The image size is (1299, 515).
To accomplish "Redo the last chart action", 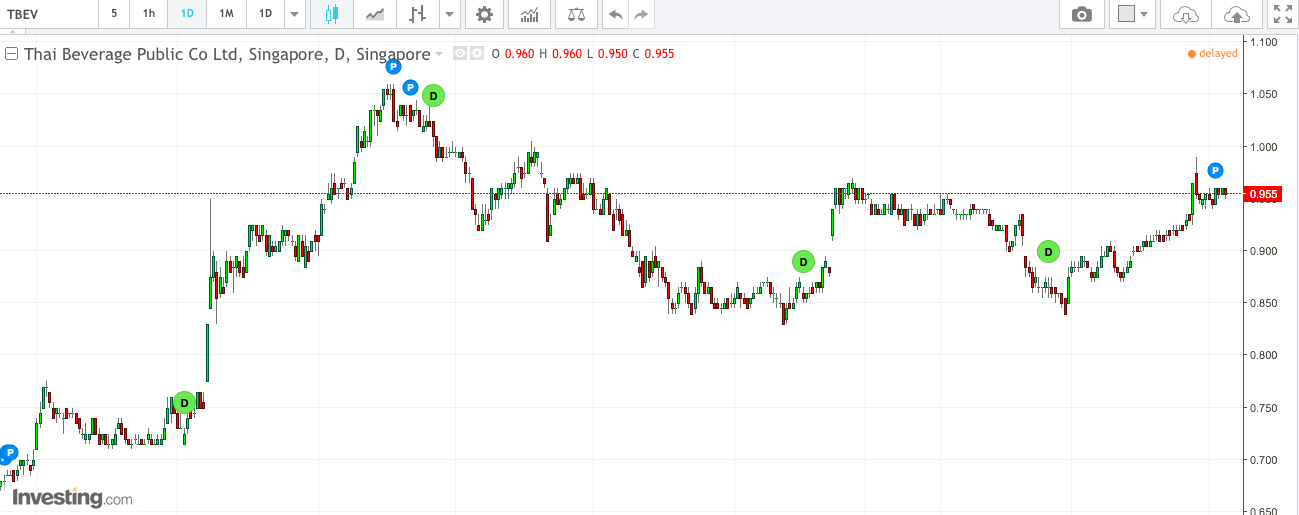I will (x=641, y=14).
